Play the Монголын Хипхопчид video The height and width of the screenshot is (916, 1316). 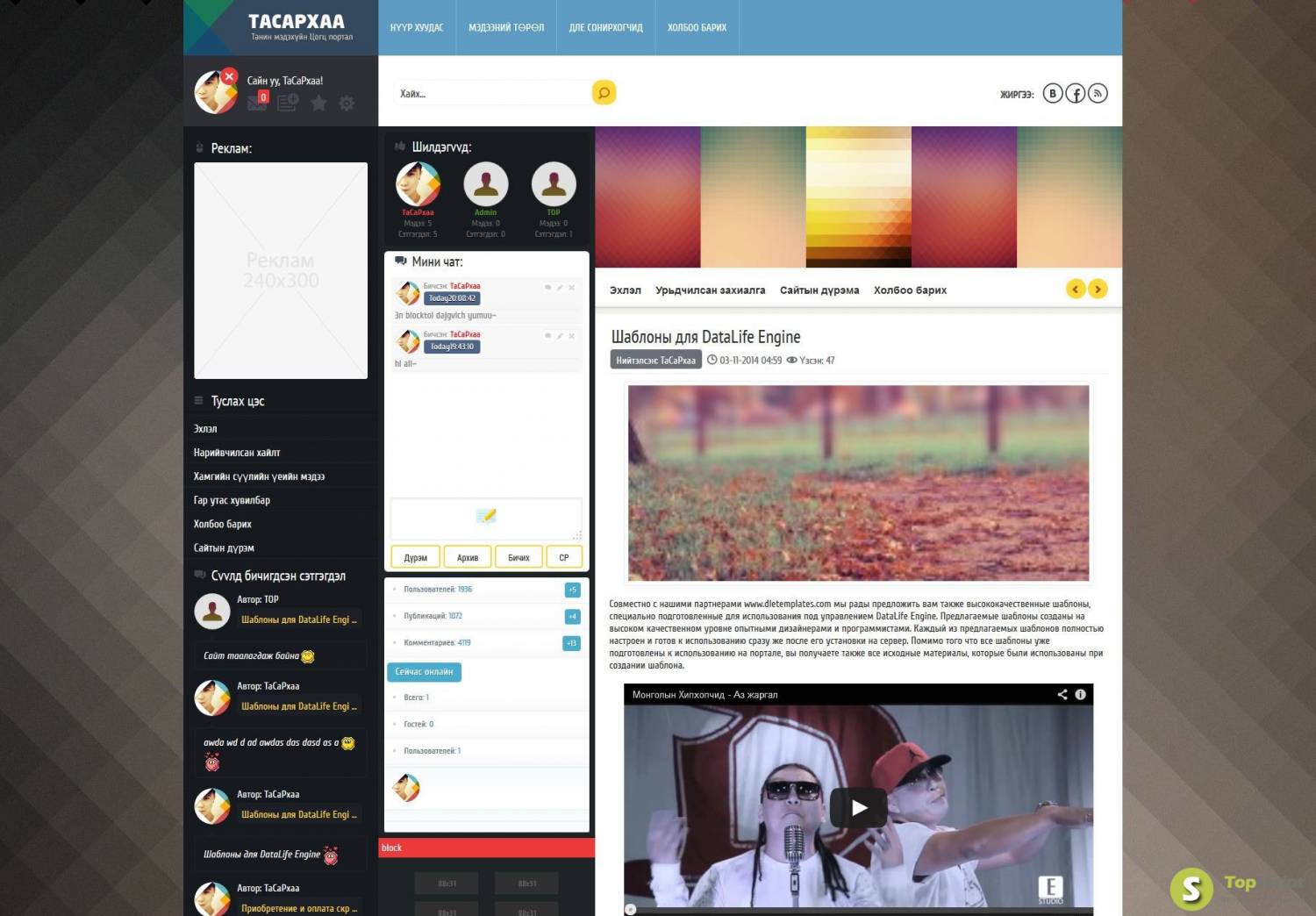point(859,807)
